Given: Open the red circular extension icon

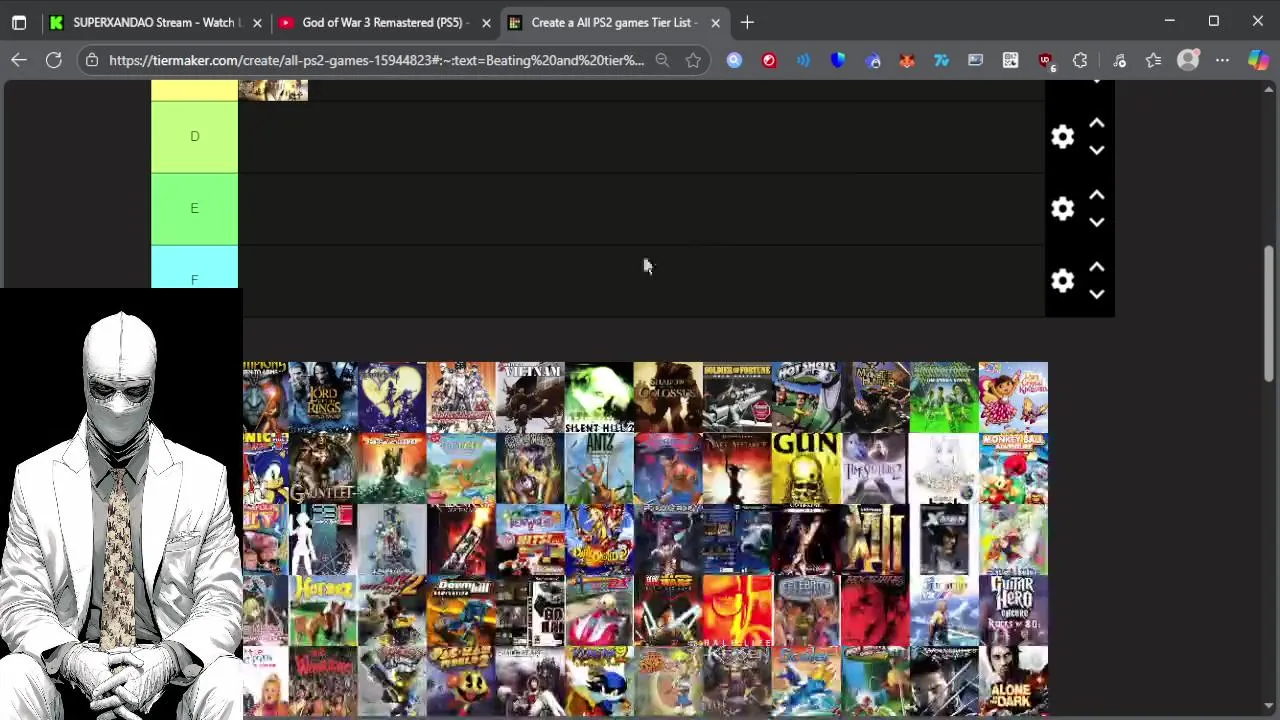Looking at the screenshot, I should coord(769,60).
